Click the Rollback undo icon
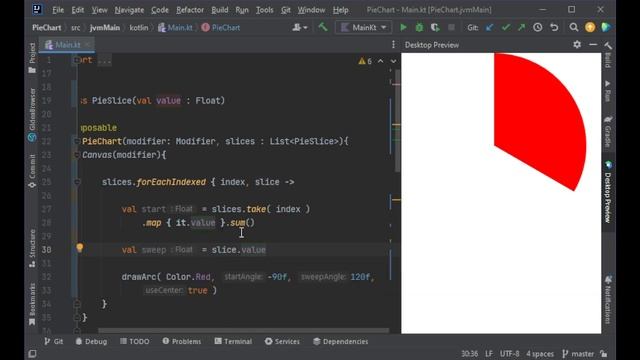 point(554,27)
